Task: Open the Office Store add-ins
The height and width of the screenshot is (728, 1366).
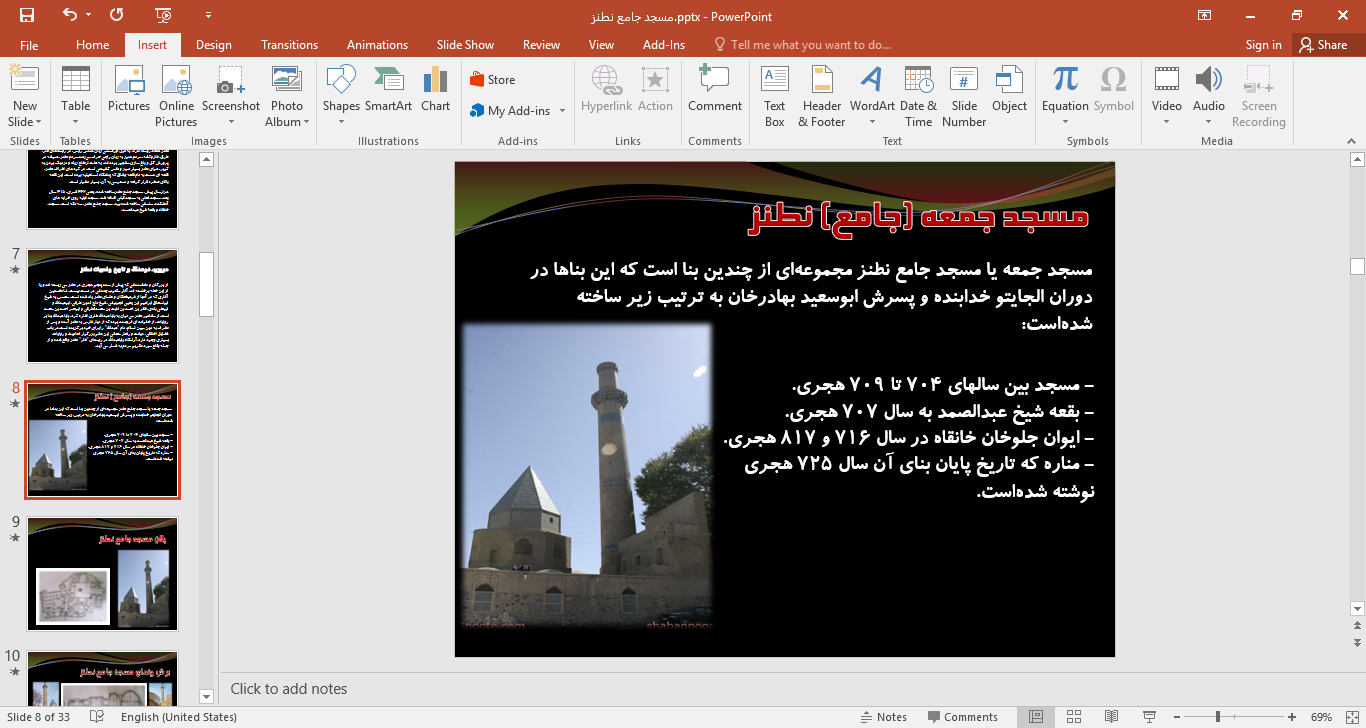Action: pyautogui.click(x=492, y=80)
